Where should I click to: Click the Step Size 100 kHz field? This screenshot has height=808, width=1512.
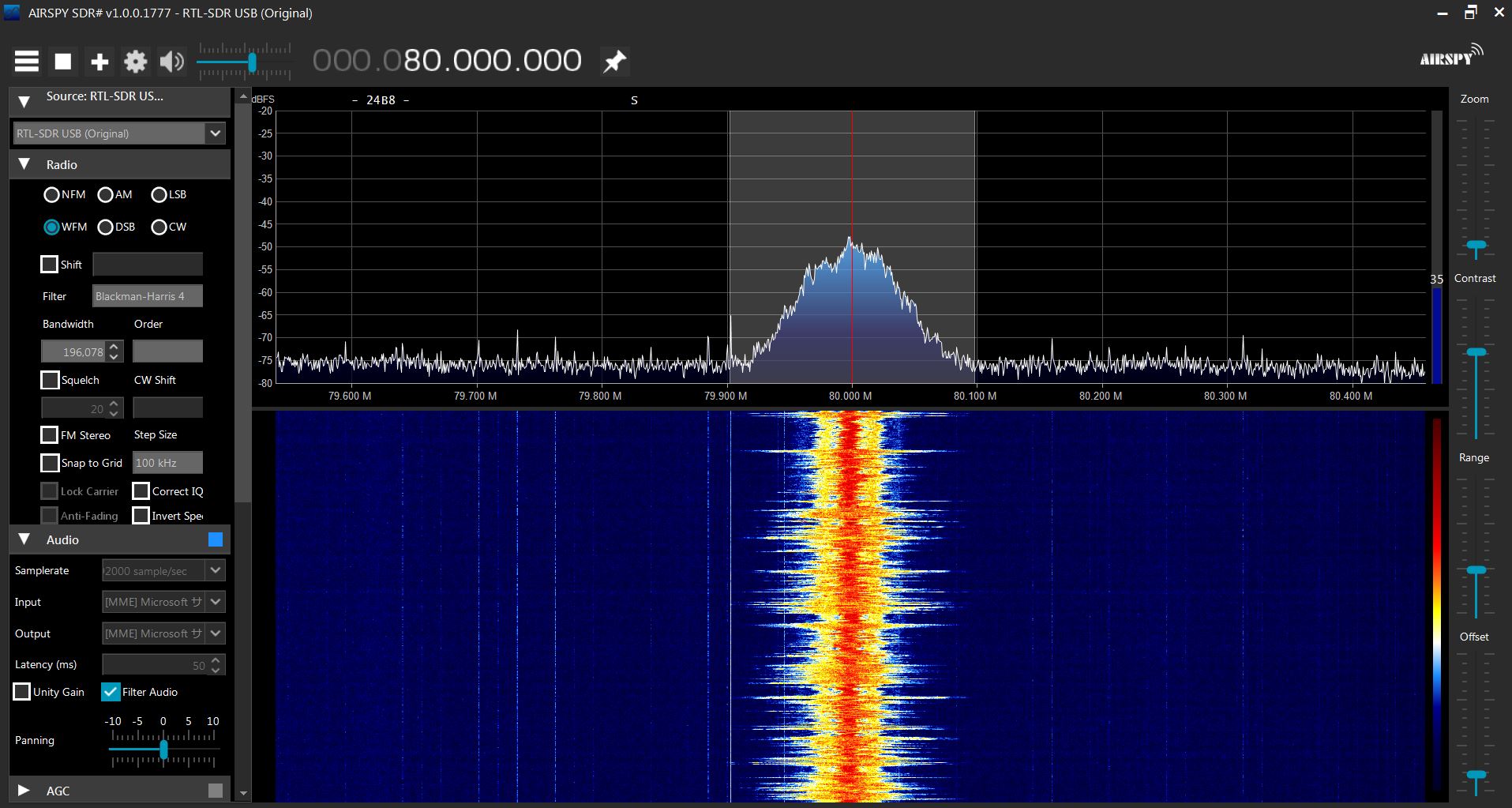point(167,463)
